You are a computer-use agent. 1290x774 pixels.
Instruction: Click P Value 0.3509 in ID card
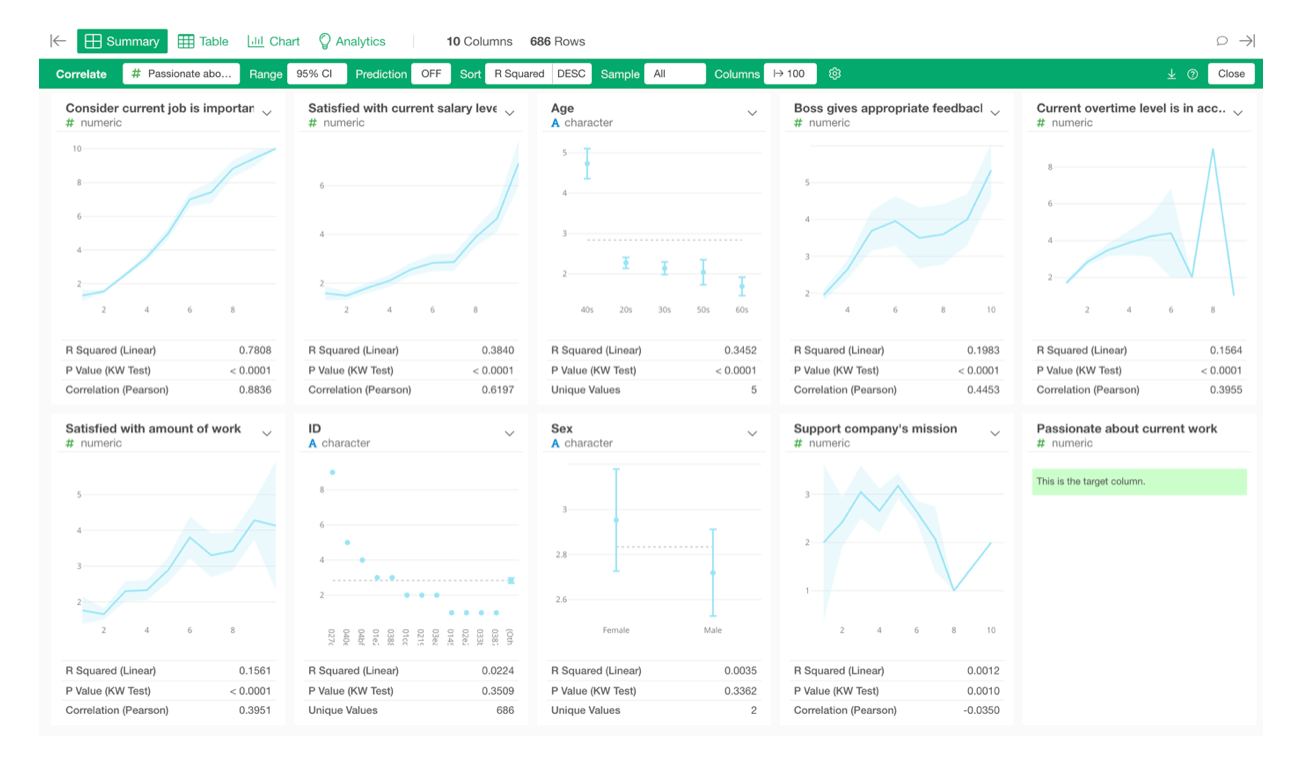(x=497, y=690)
